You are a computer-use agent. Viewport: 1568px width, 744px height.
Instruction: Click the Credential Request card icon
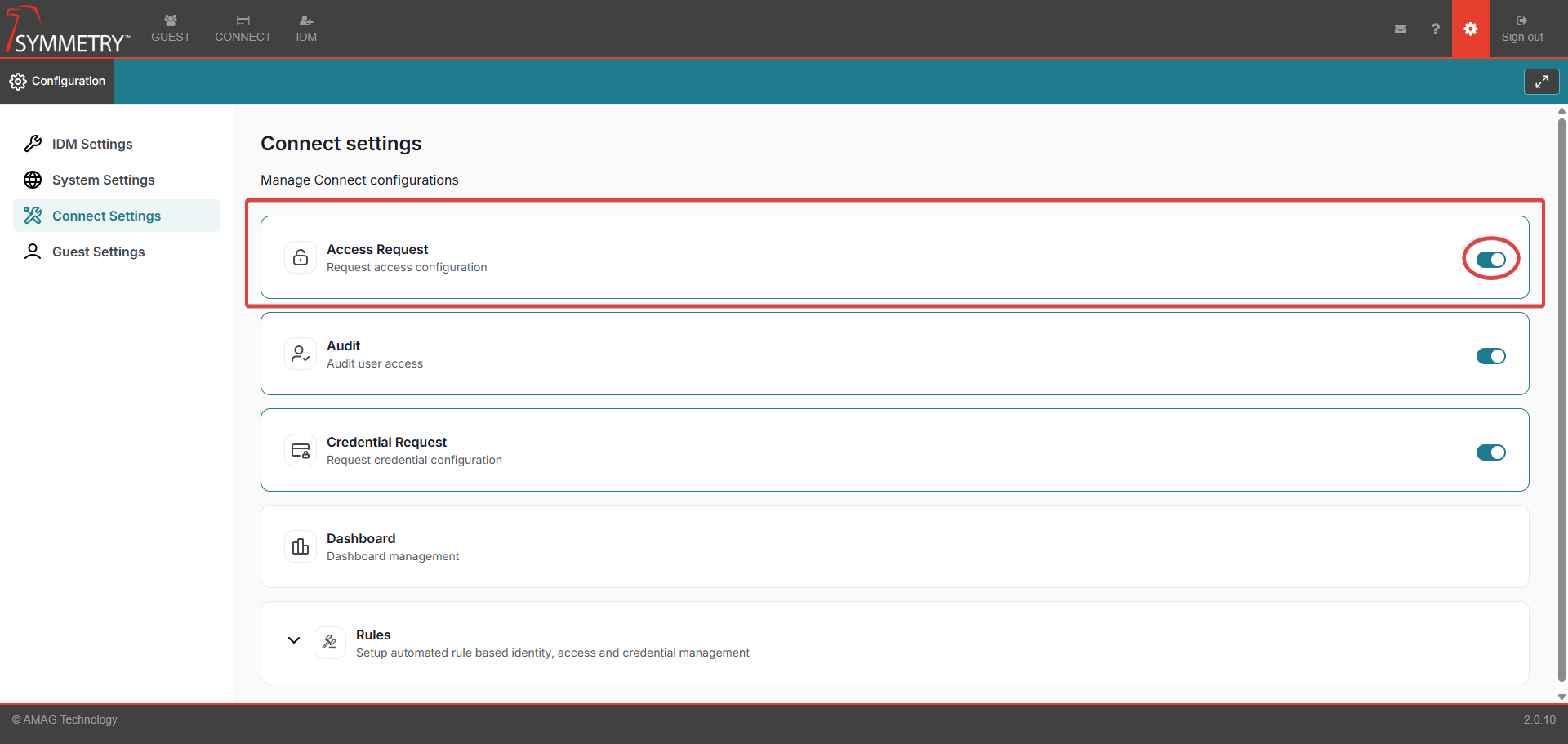point(301,450)
